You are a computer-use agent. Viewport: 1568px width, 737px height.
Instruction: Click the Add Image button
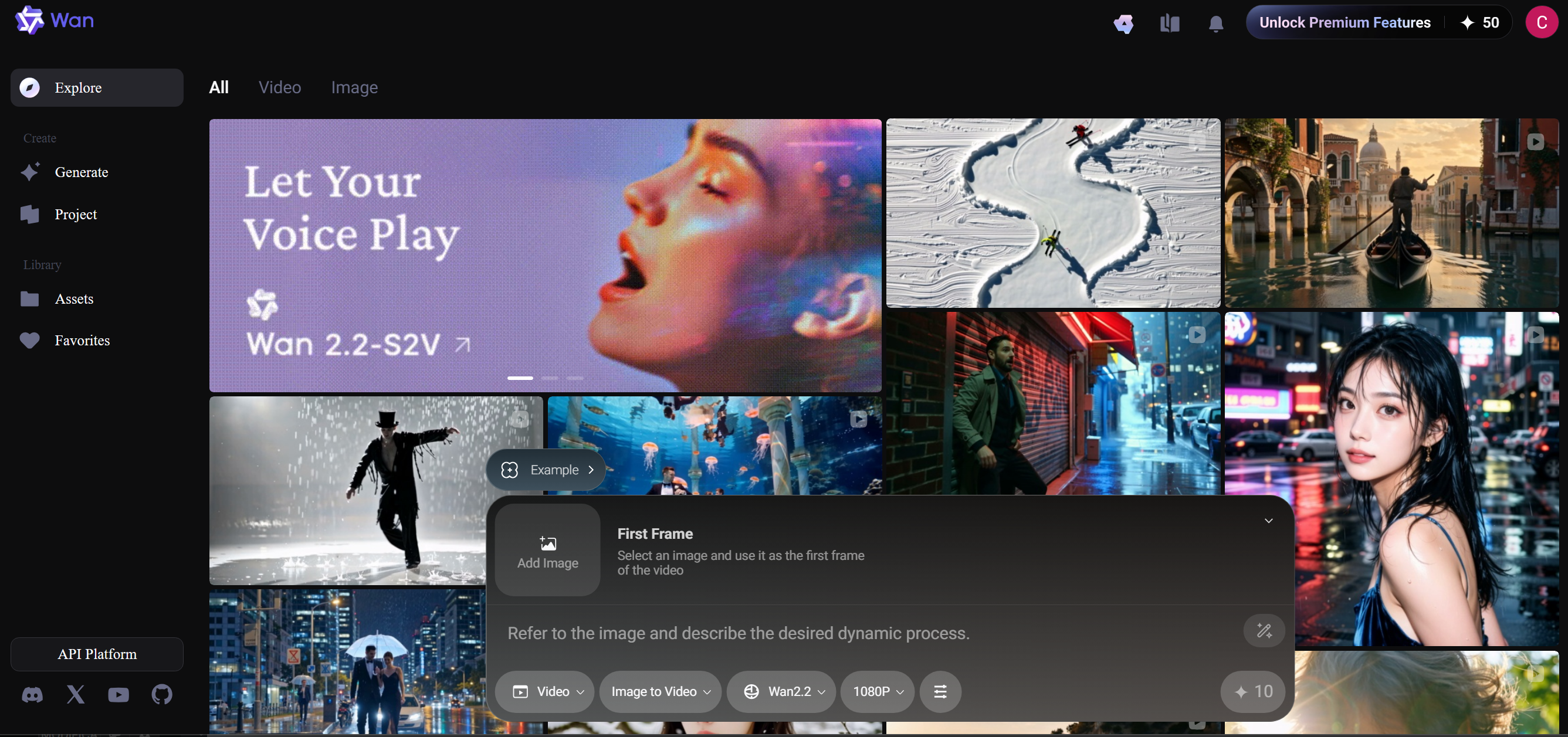pyautogui.click(x=548, y=549)
